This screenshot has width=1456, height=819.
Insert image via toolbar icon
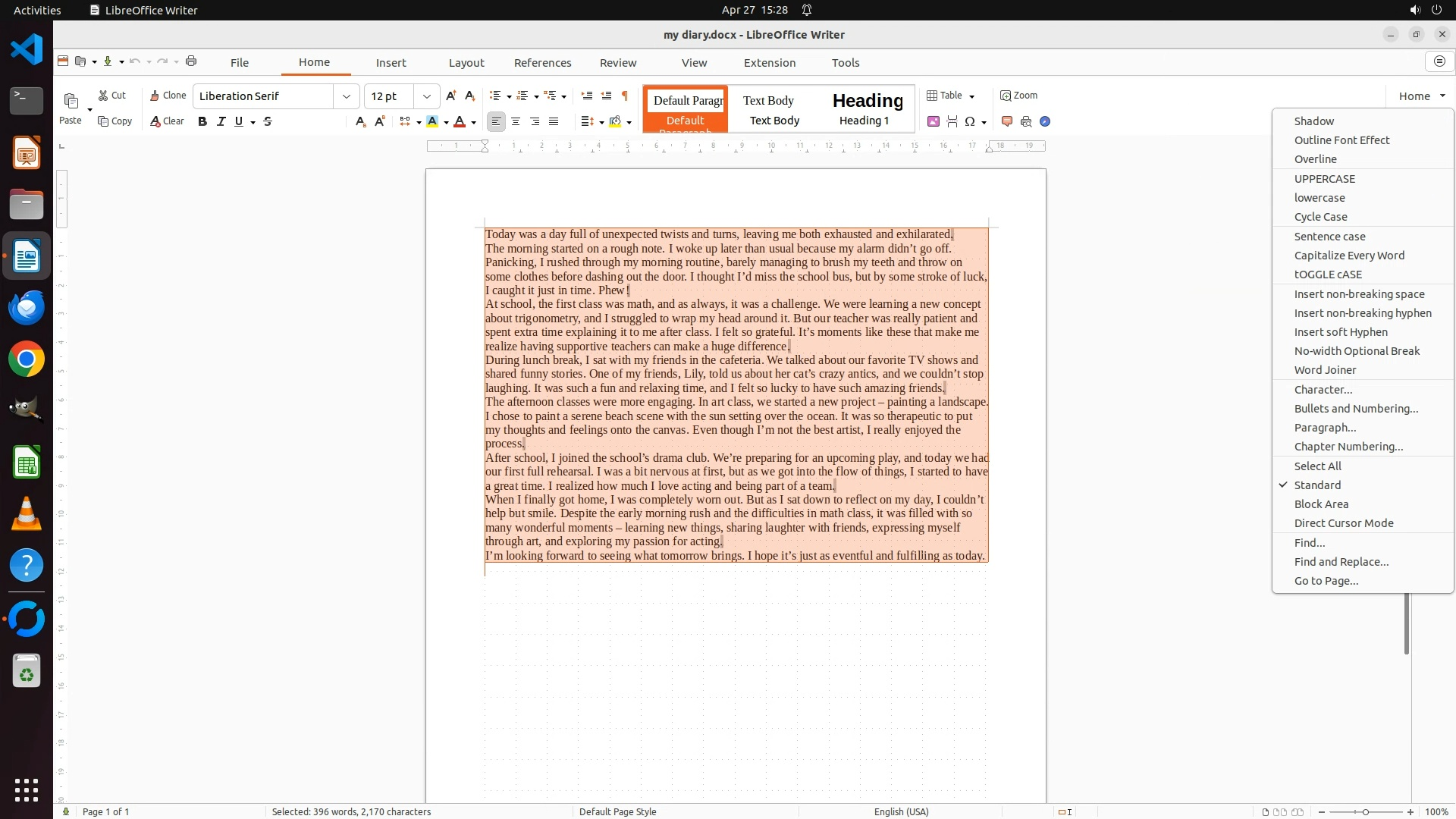tap(934, 121)
